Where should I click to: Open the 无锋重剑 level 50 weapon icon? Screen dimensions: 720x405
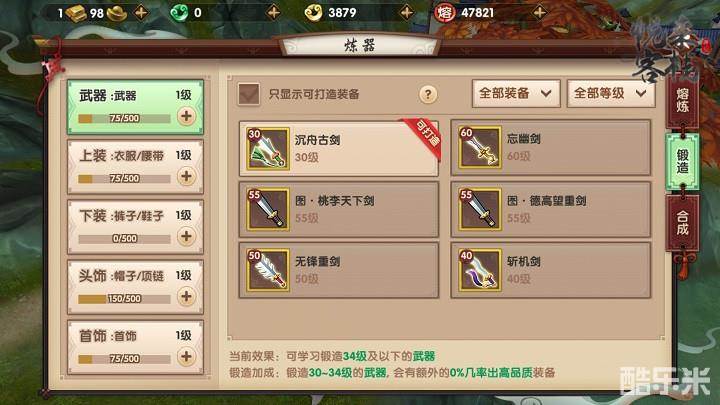pos(268,270)
